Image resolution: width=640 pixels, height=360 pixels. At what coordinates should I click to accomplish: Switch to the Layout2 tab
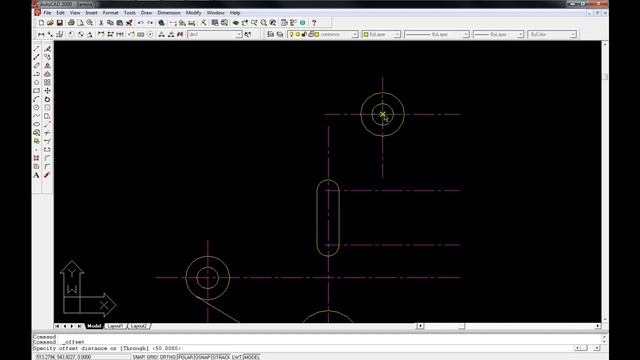click(139, 326)
